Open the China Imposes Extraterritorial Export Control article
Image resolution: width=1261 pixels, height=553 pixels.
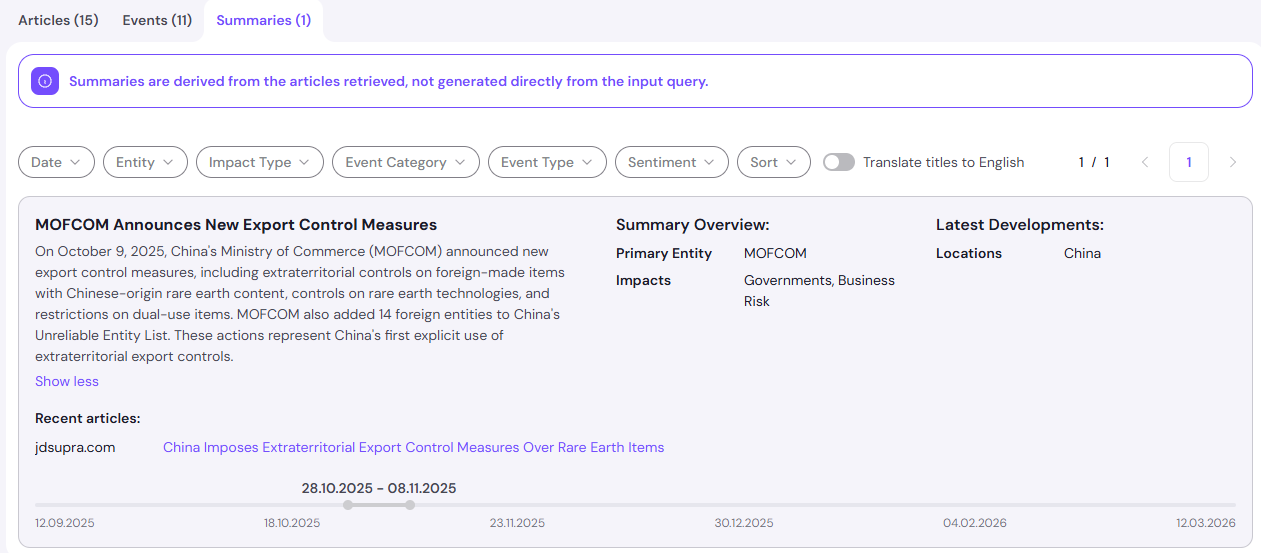(413, 447)
